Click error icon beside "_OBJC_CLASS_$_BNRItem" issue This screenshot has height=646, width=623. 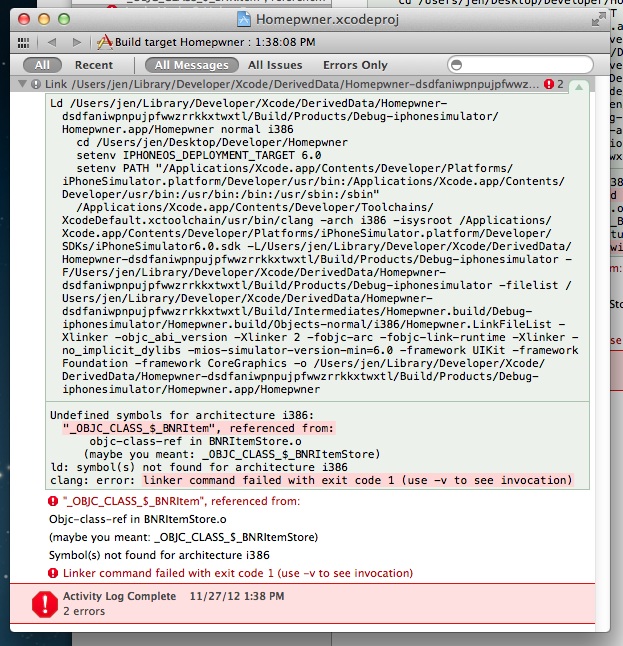pyautogui.click(x=53, y=501)
